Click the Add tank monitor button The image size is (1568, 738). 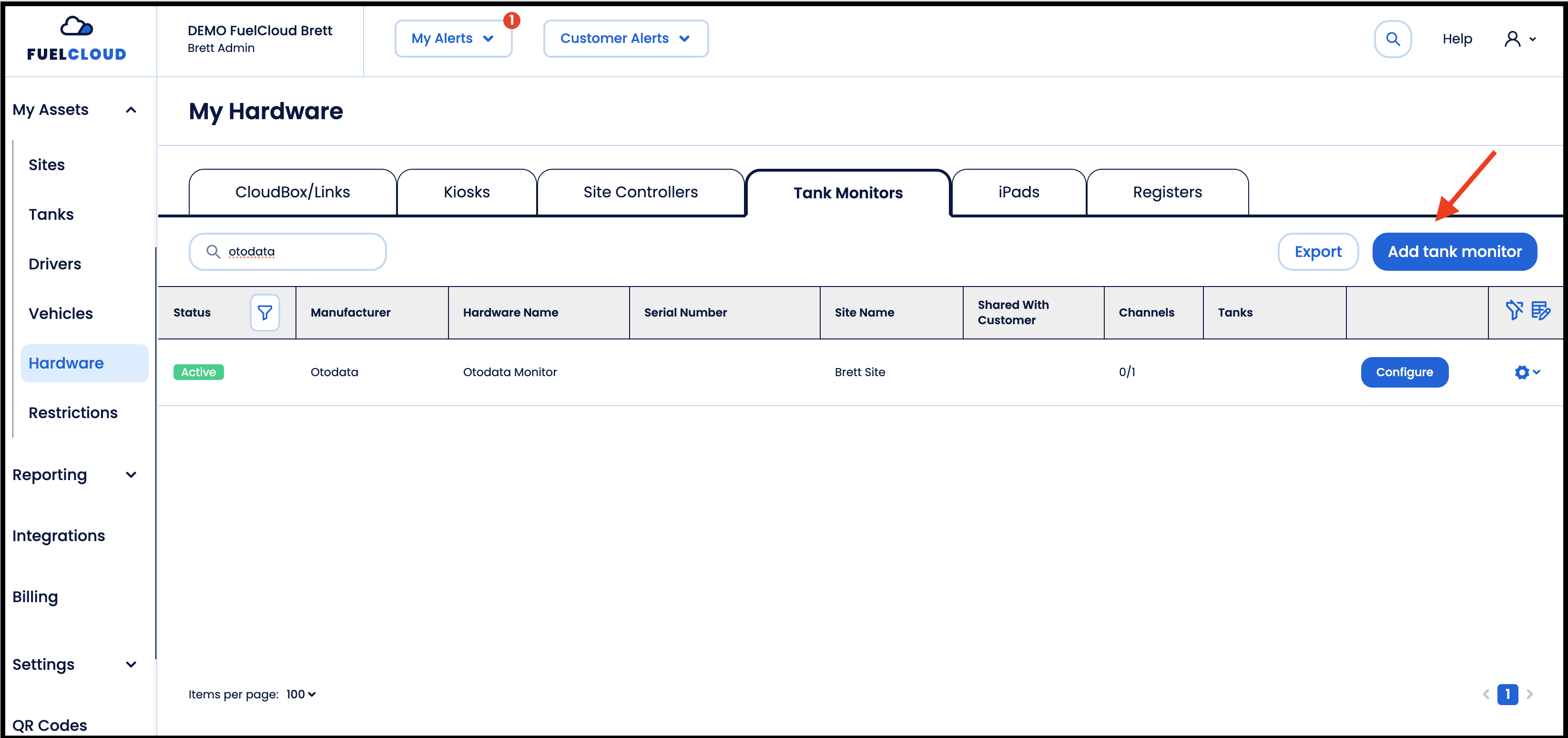point(1455,251)
